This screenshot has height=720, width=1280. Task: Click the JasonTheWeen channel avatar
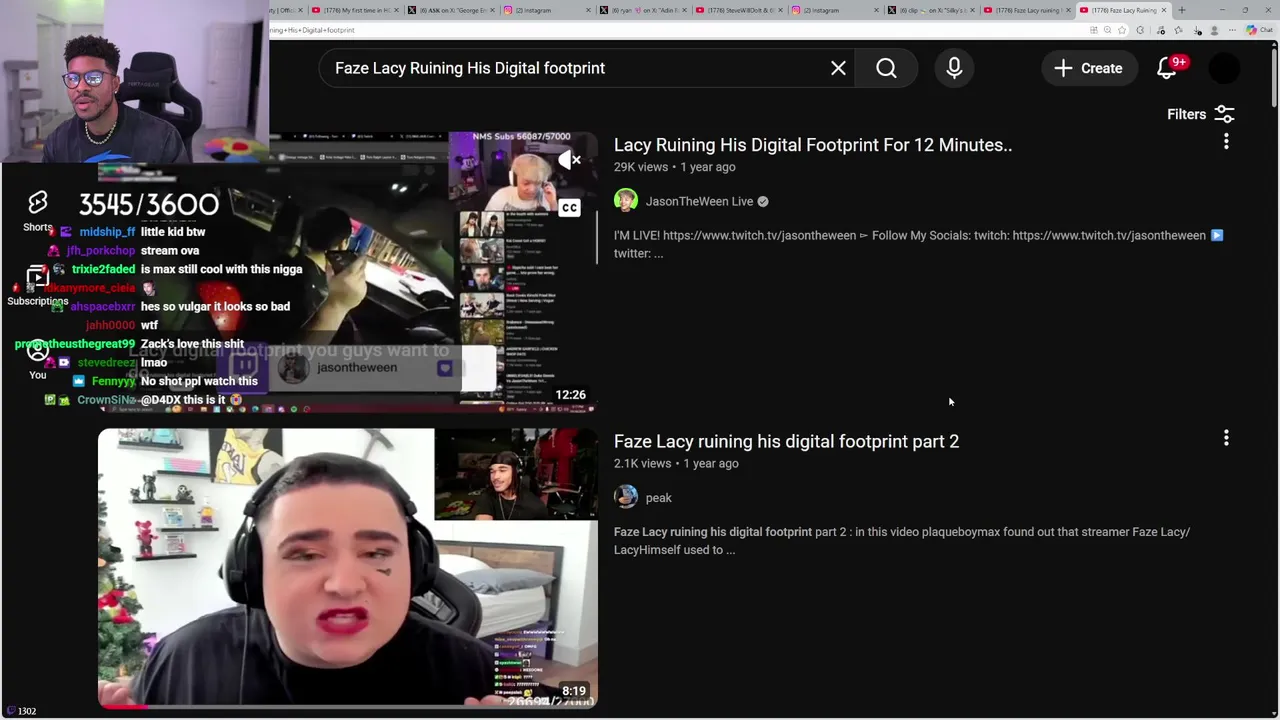tap(626, 201)
